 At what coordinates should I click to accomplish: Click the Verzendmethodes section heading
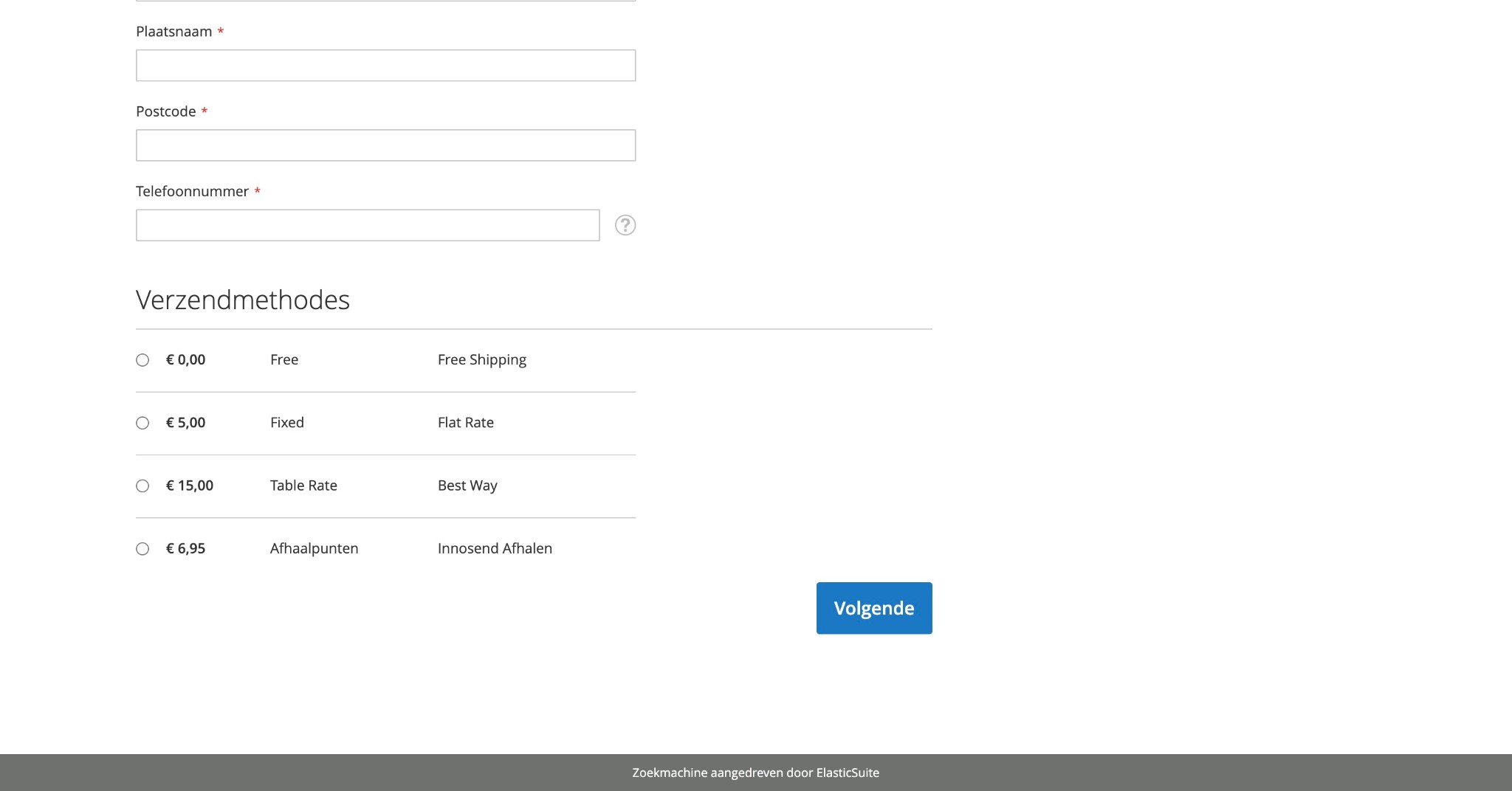[x=242, y=300]
